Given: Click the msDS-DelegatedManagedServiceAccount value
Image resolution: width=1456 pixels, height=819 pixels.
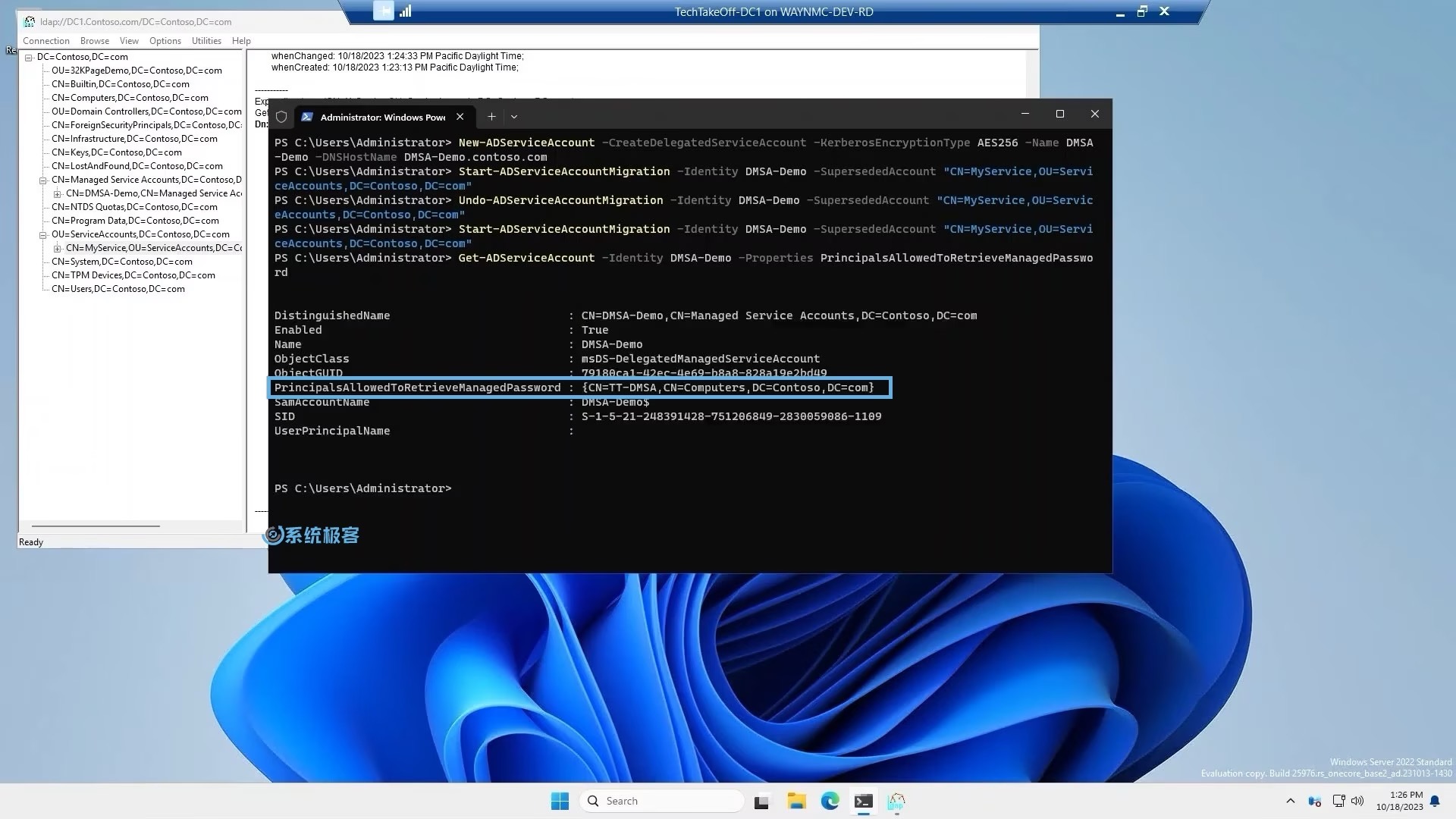Looking at the screenshot, I should 700,359.
